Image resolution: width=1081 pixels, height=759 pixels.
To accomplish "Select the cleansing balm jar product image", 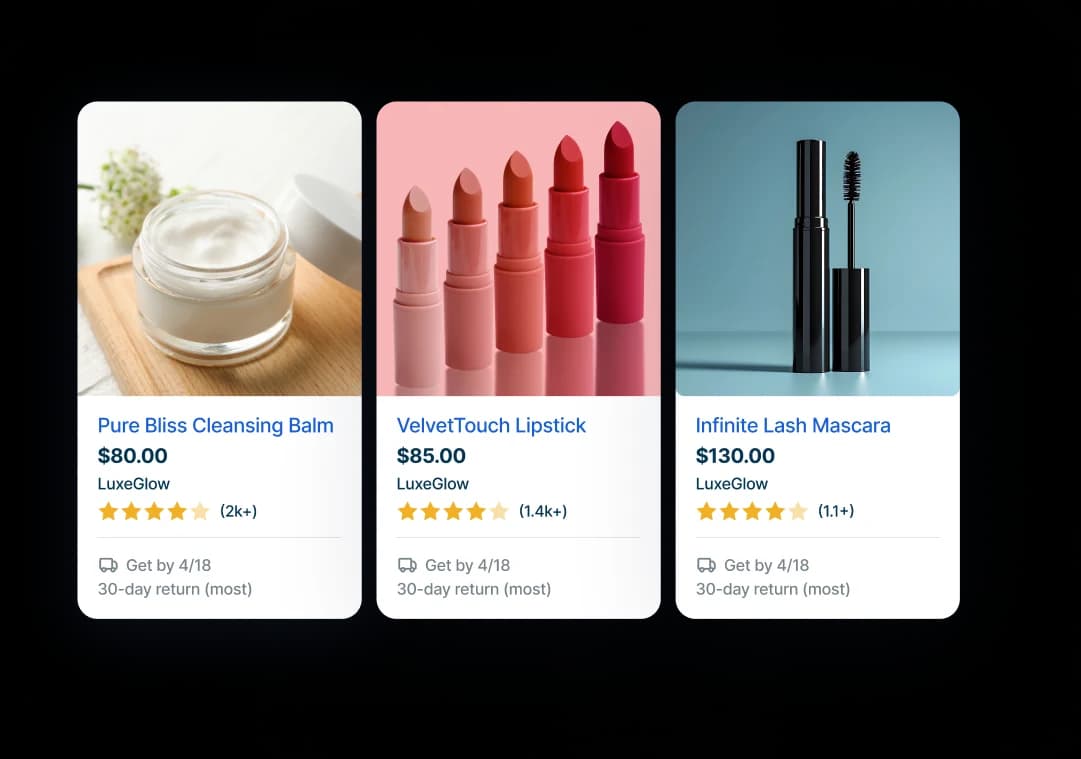I will 220,249.
